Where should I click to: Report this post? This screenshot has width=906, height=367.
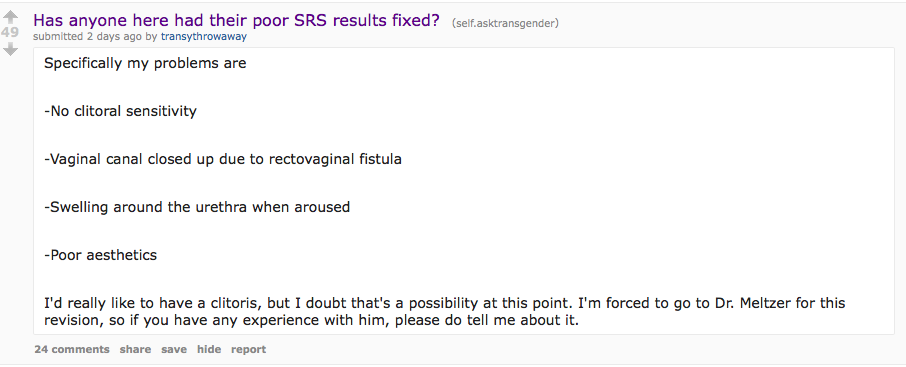[248, 349]
